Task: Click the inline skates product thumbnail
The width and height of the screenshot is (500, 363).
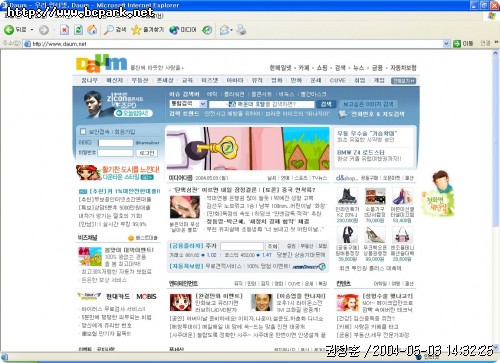Action: [347, 196]
